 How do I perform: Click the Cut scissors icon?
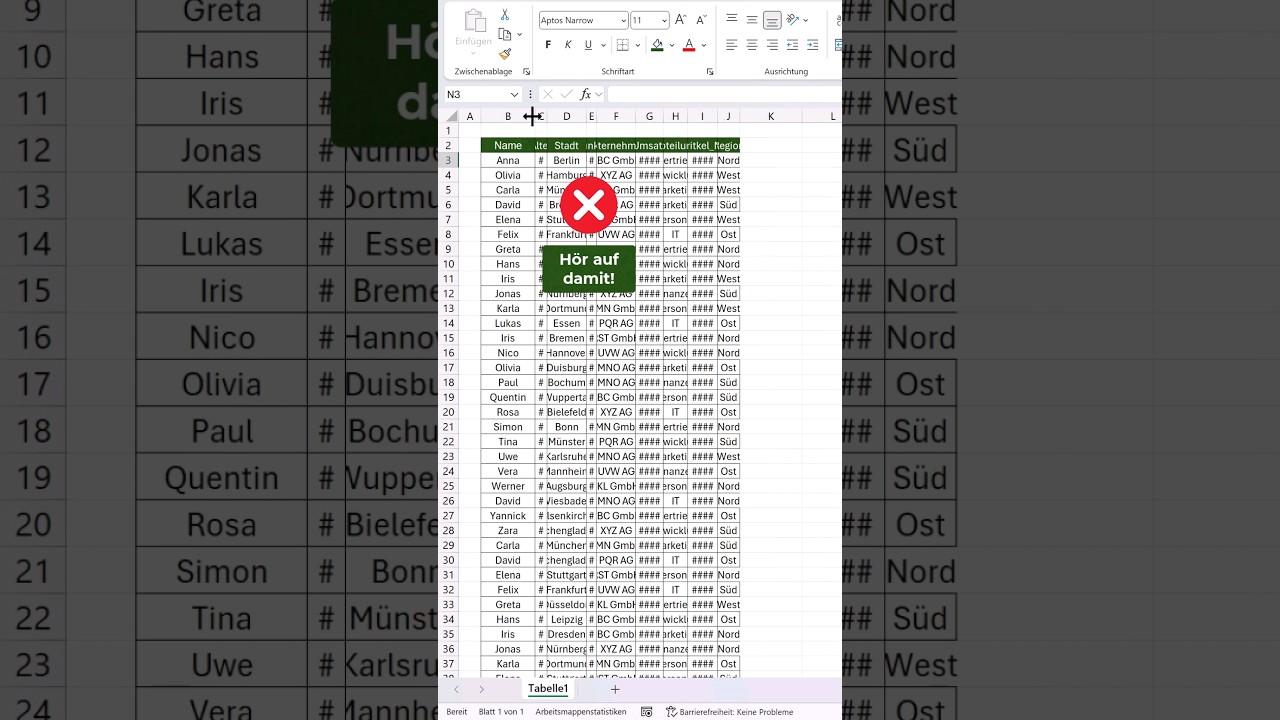(504, 15)
